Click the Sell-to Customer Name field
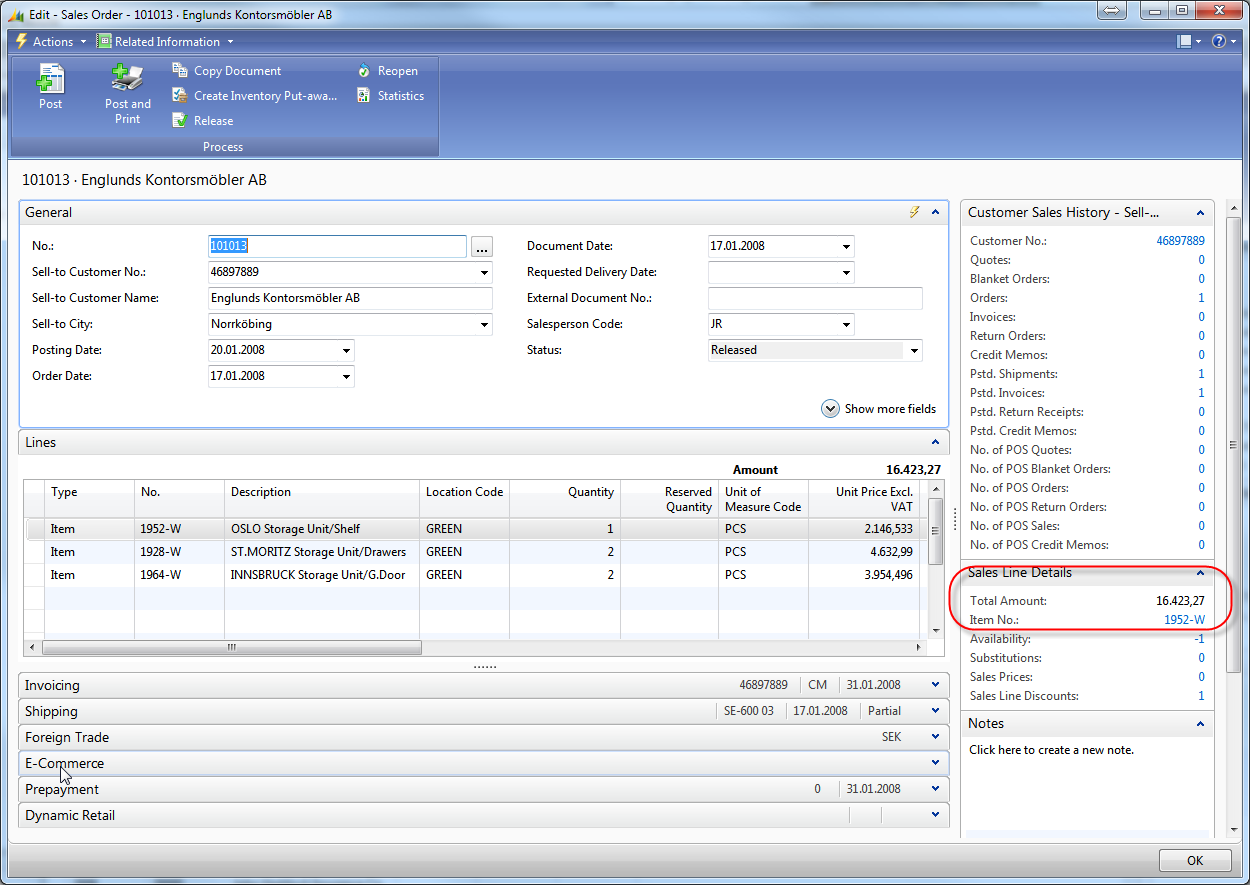1250x885 pixels. pyautogui.click(x=350, y=298)
